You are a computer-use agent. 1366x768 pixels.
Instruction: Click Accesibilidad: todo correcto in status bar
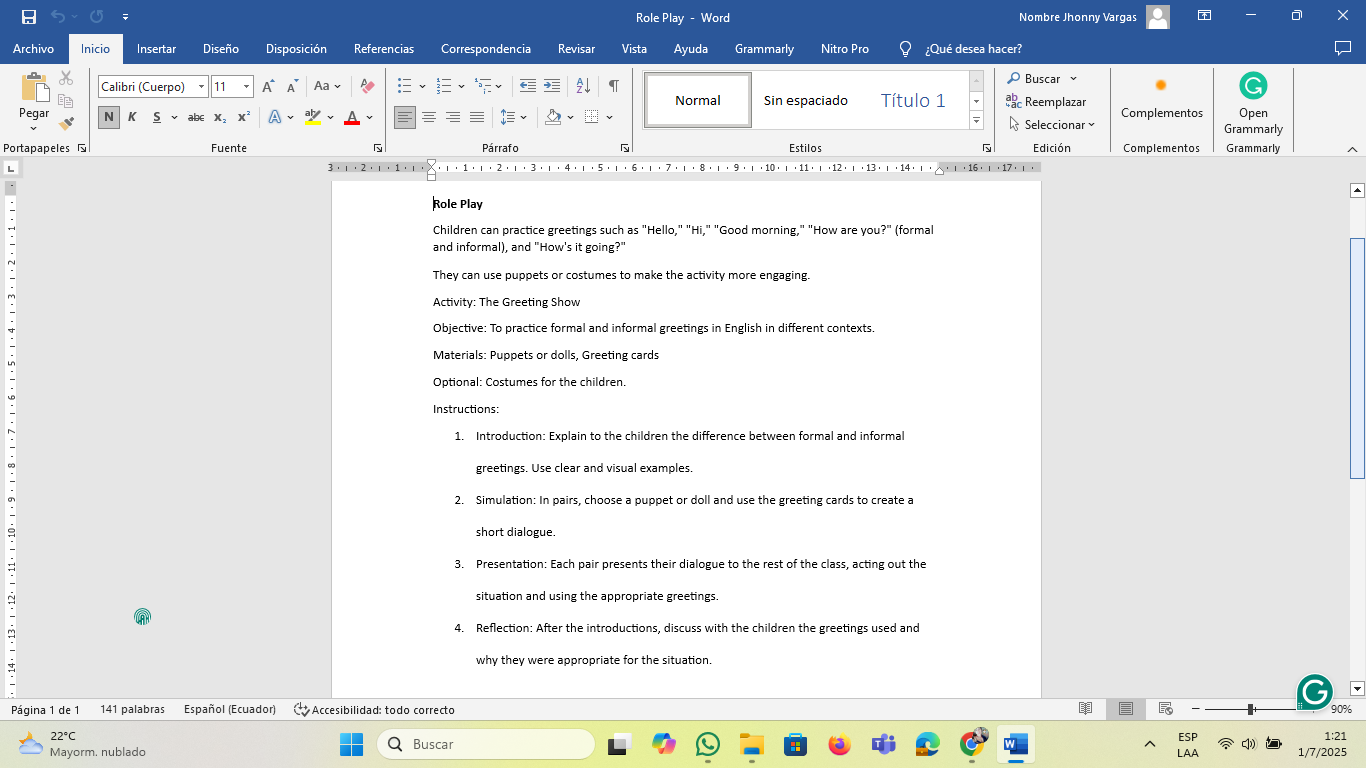(374, 710)
